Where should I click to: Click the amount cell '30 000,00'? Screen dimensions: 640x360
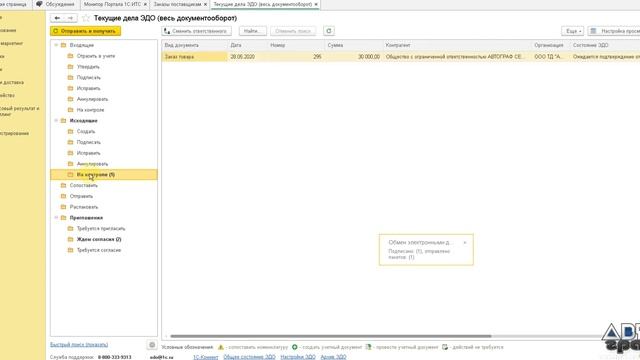coord(353,57)
